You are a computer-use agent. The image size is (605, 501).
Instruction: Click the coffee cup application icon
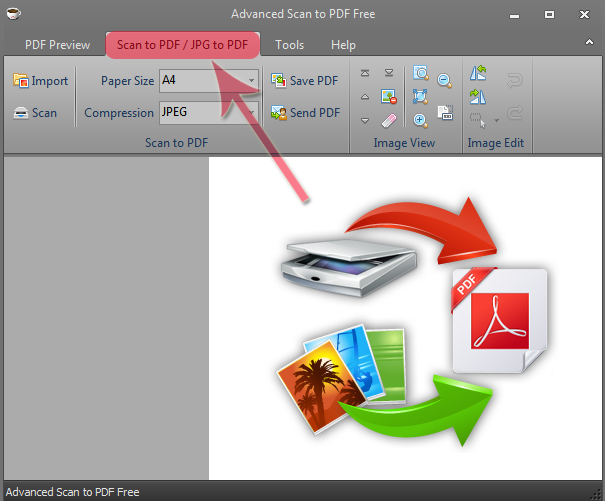tap(14, 14)
